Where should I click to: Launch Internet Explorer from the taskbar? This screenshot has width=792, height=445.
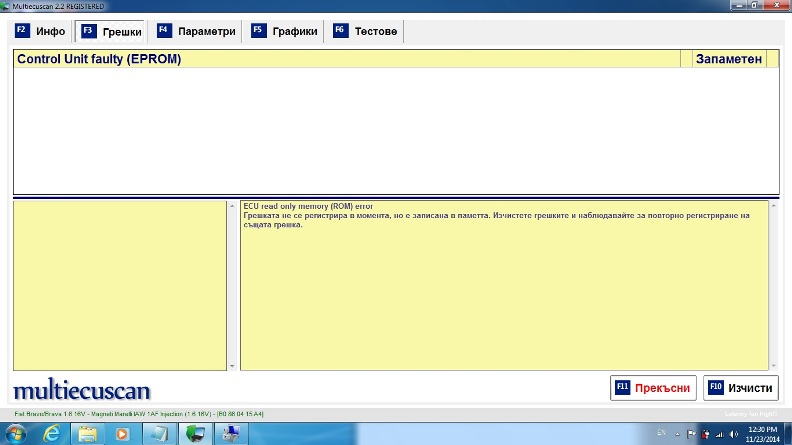coord(52,433)
